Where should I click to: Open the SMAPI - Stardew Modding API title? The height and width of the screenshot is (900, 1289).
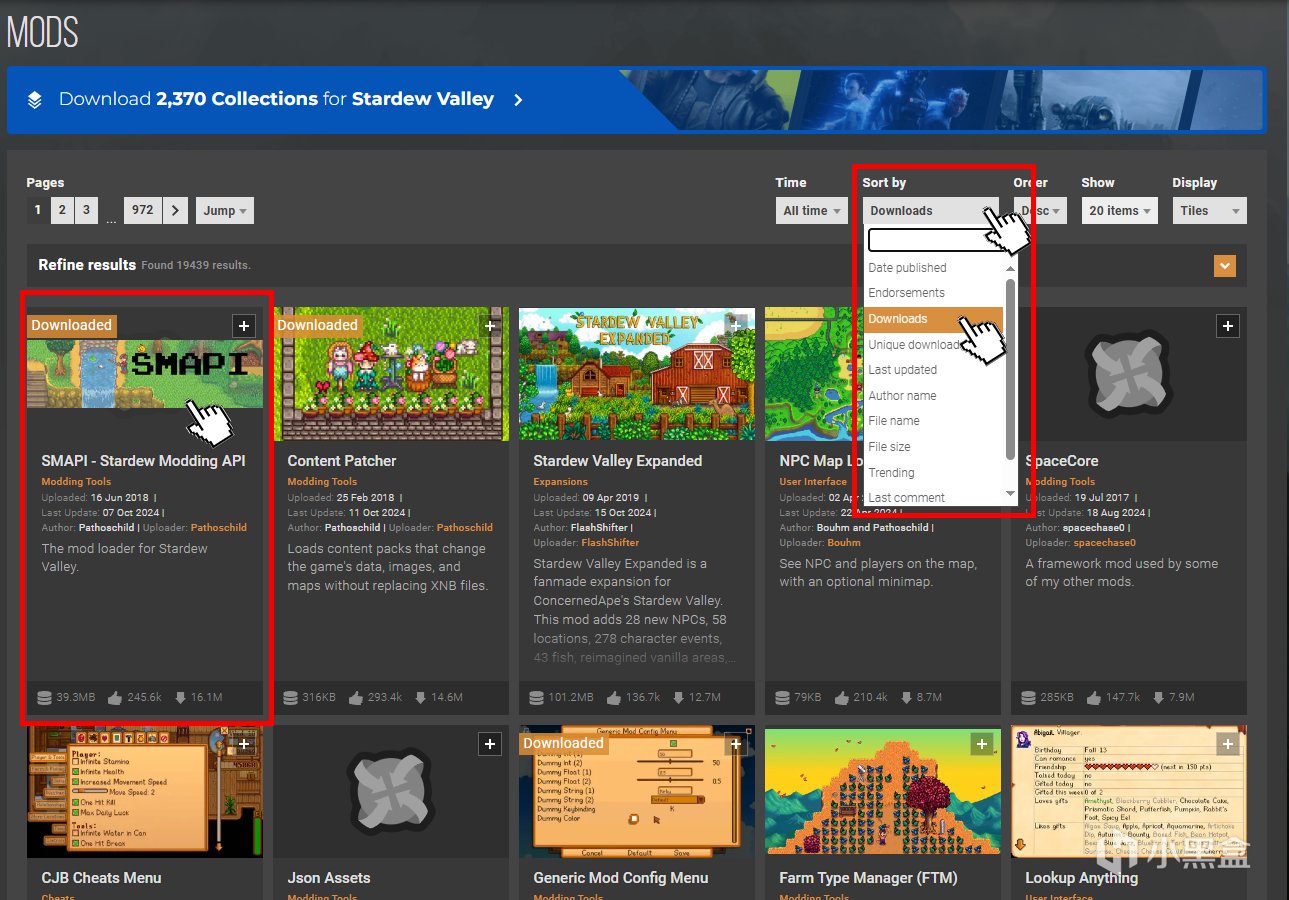click(x=143, y=461)
